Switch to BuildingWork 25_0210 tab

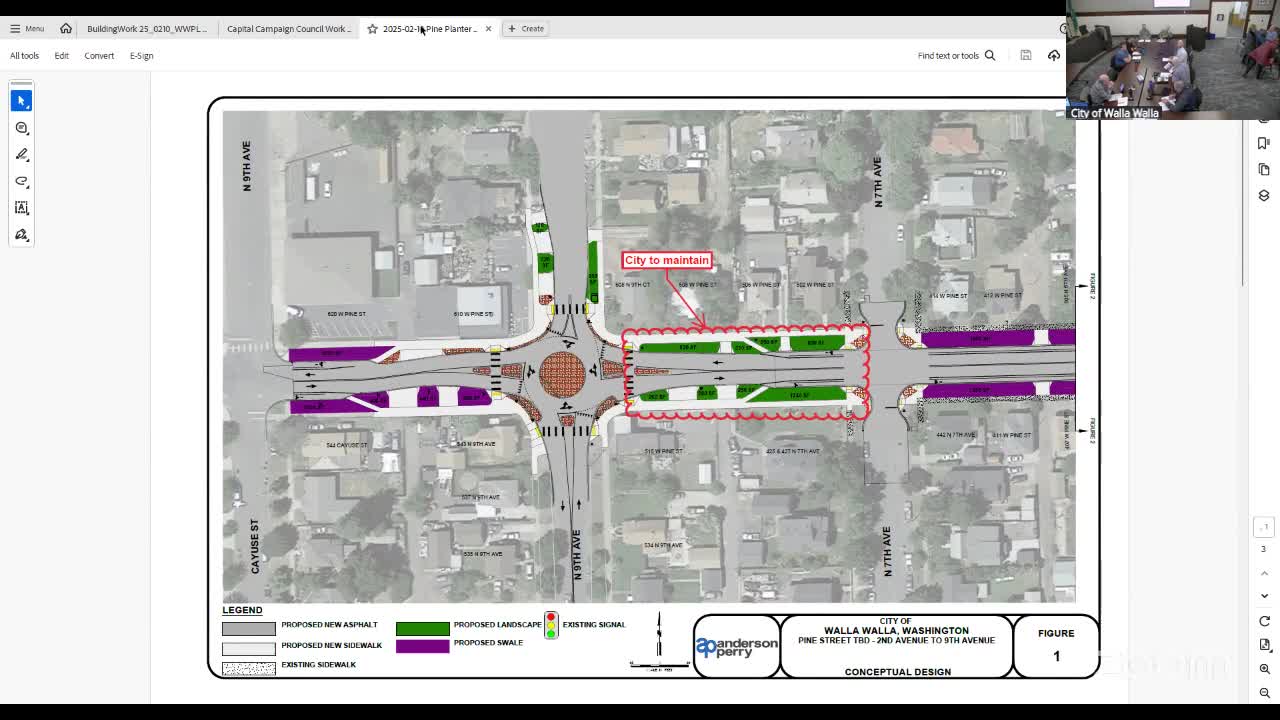tap(146, 28)
